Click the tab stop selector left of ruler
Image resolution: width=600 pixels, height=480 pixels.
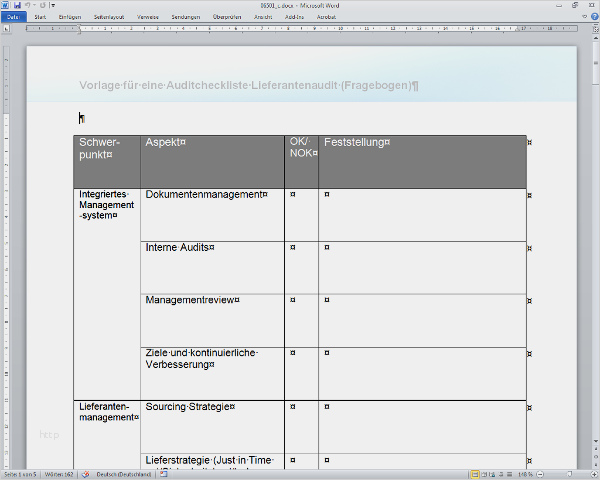5,28
